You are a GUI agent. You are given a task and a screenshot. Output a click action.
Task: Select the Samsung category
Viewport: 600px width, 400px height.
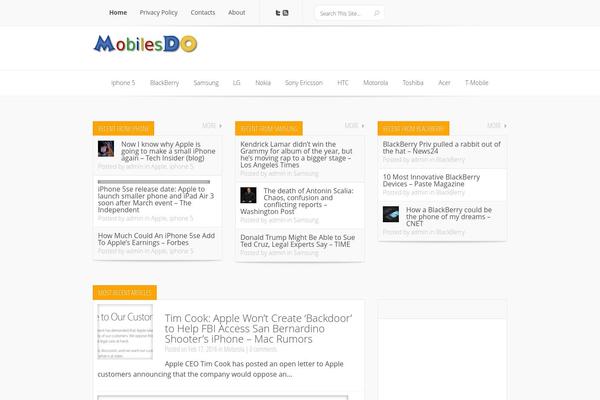click(x=206, y=83)
